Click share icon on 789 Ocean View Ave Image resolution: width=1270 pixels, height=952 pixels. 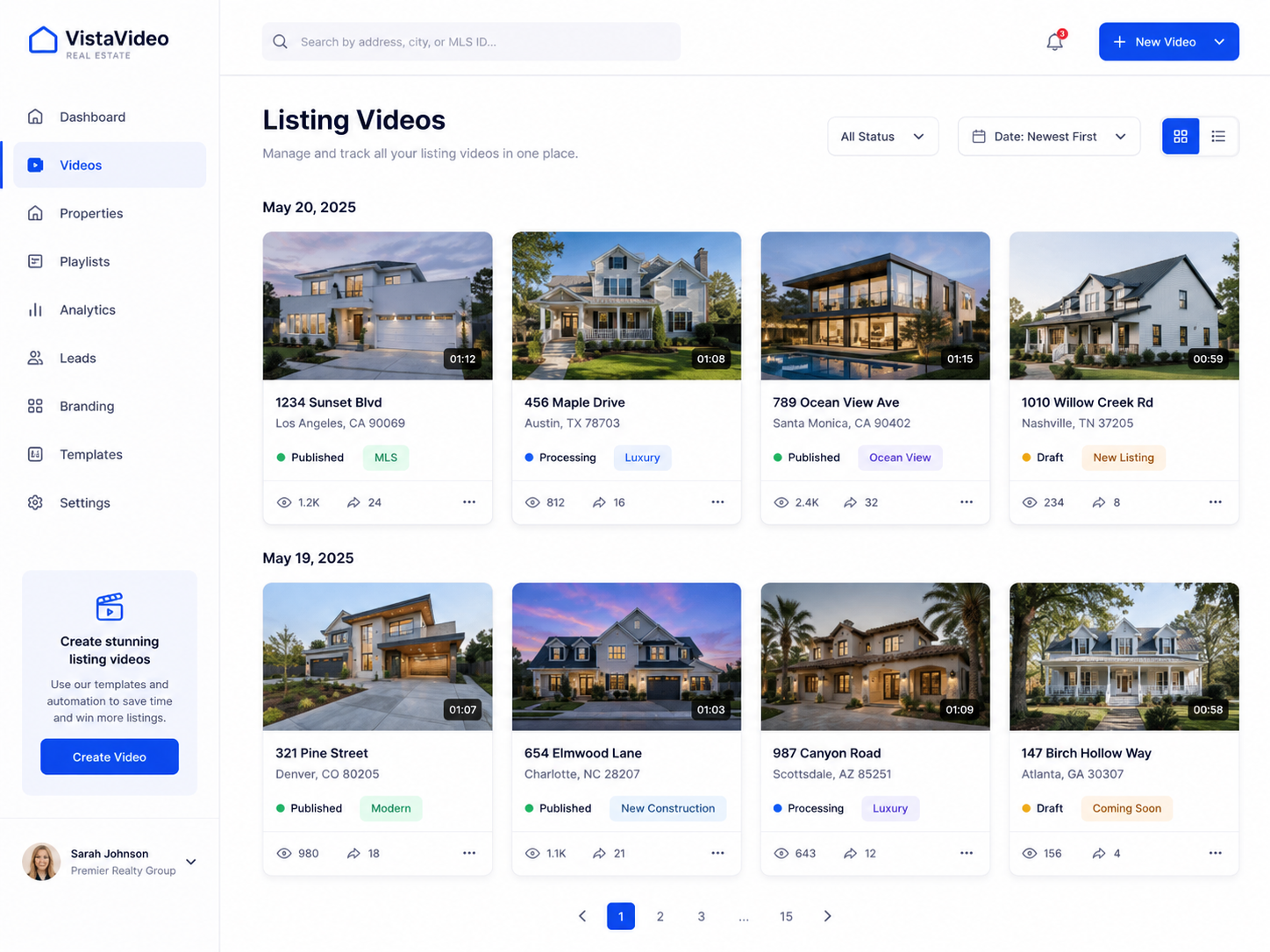[850, 502]
